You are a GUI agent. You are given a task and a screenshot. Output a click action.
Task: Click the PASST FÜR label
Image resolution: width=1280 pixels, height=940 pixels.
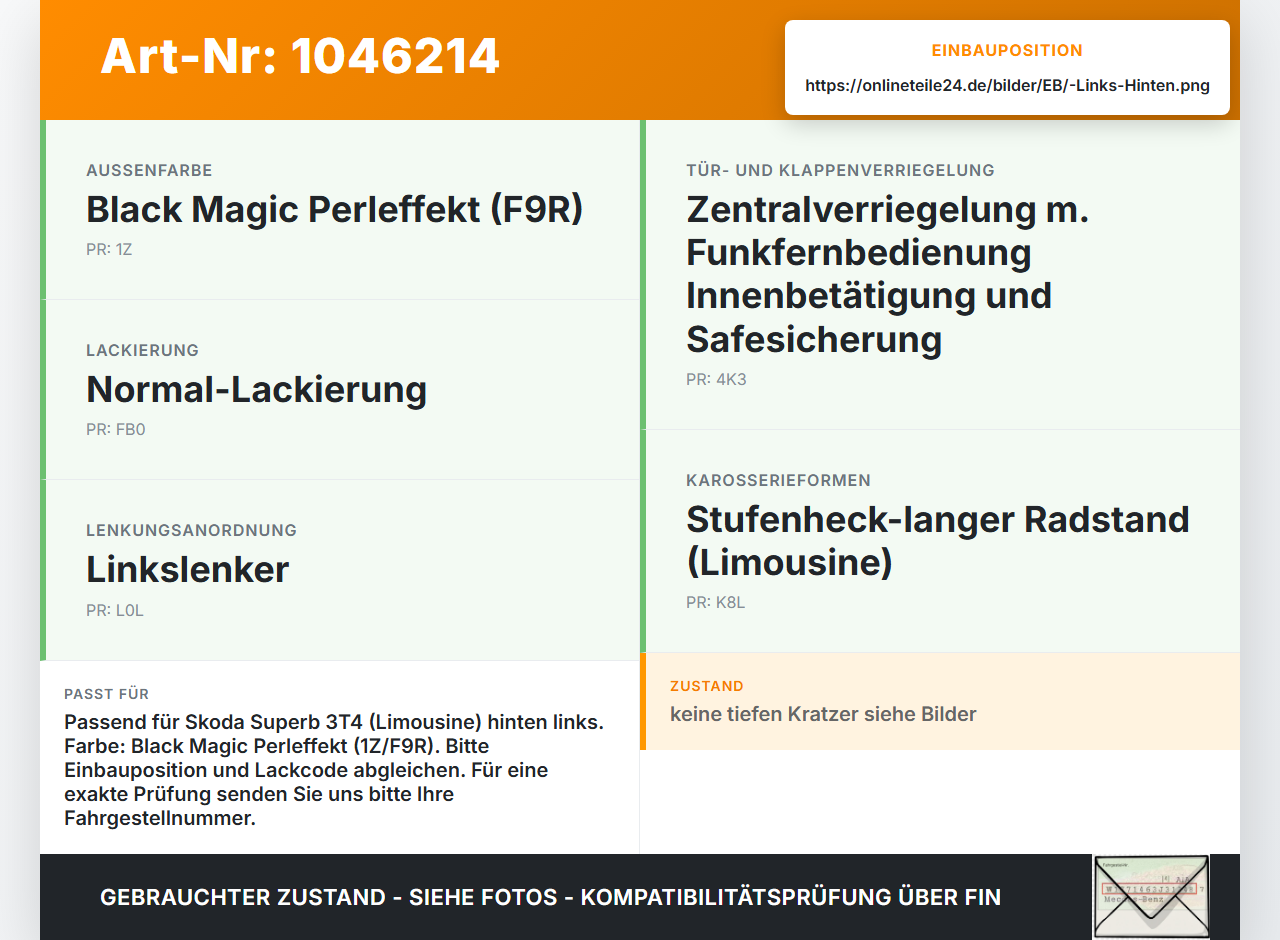[x=106, y=694]
